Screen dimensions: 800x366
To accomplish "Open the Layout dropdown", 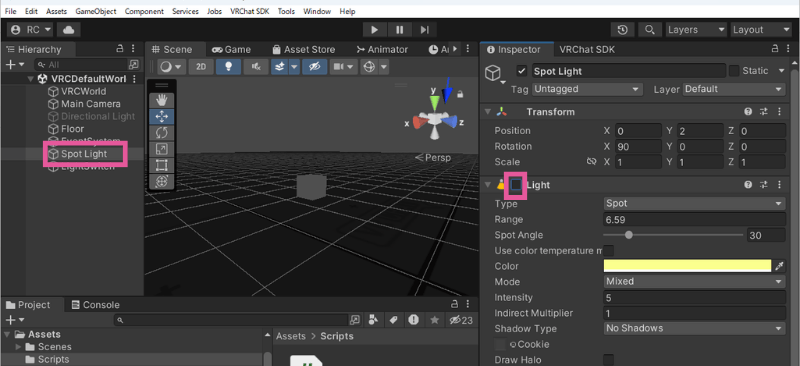I will click(760, 30).
